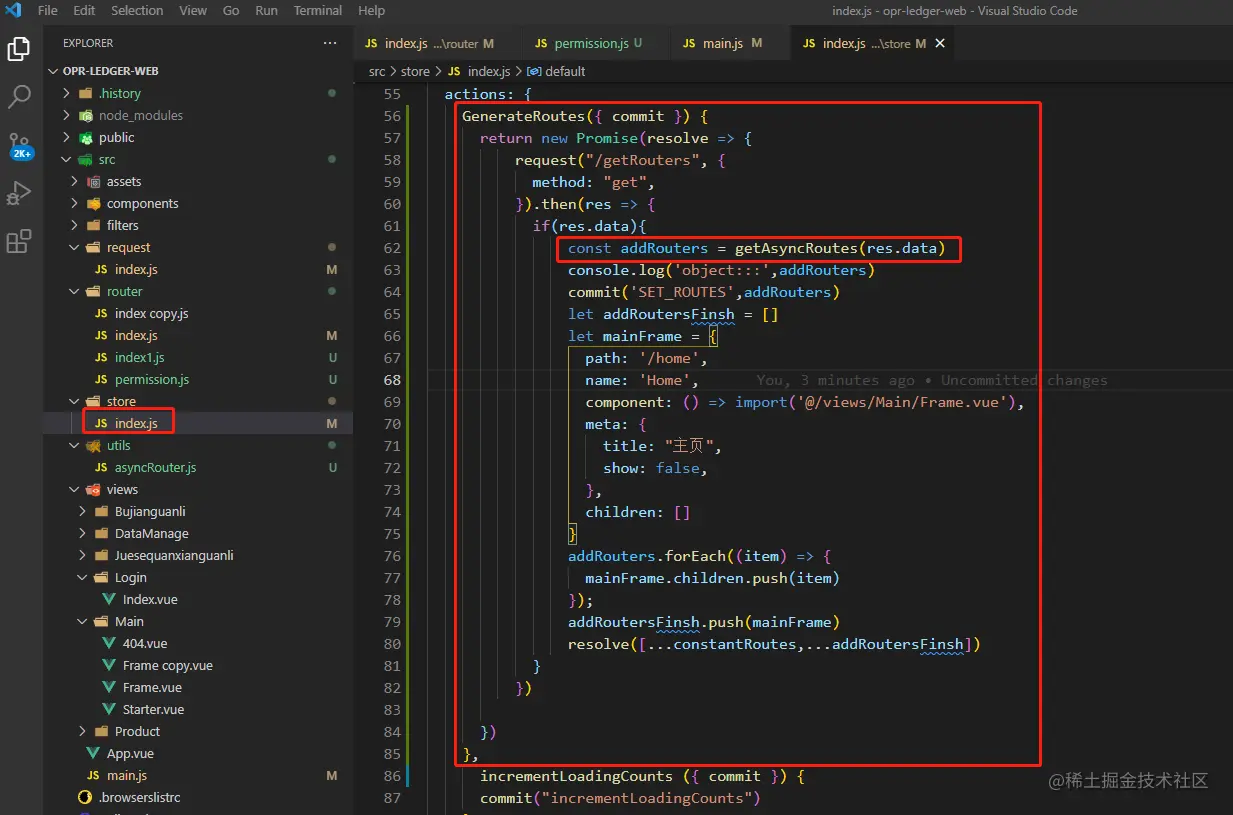This screenshot has width=1233, height=815.
Task: Open the Run and Debug view
Action: (x=19, y=193)
